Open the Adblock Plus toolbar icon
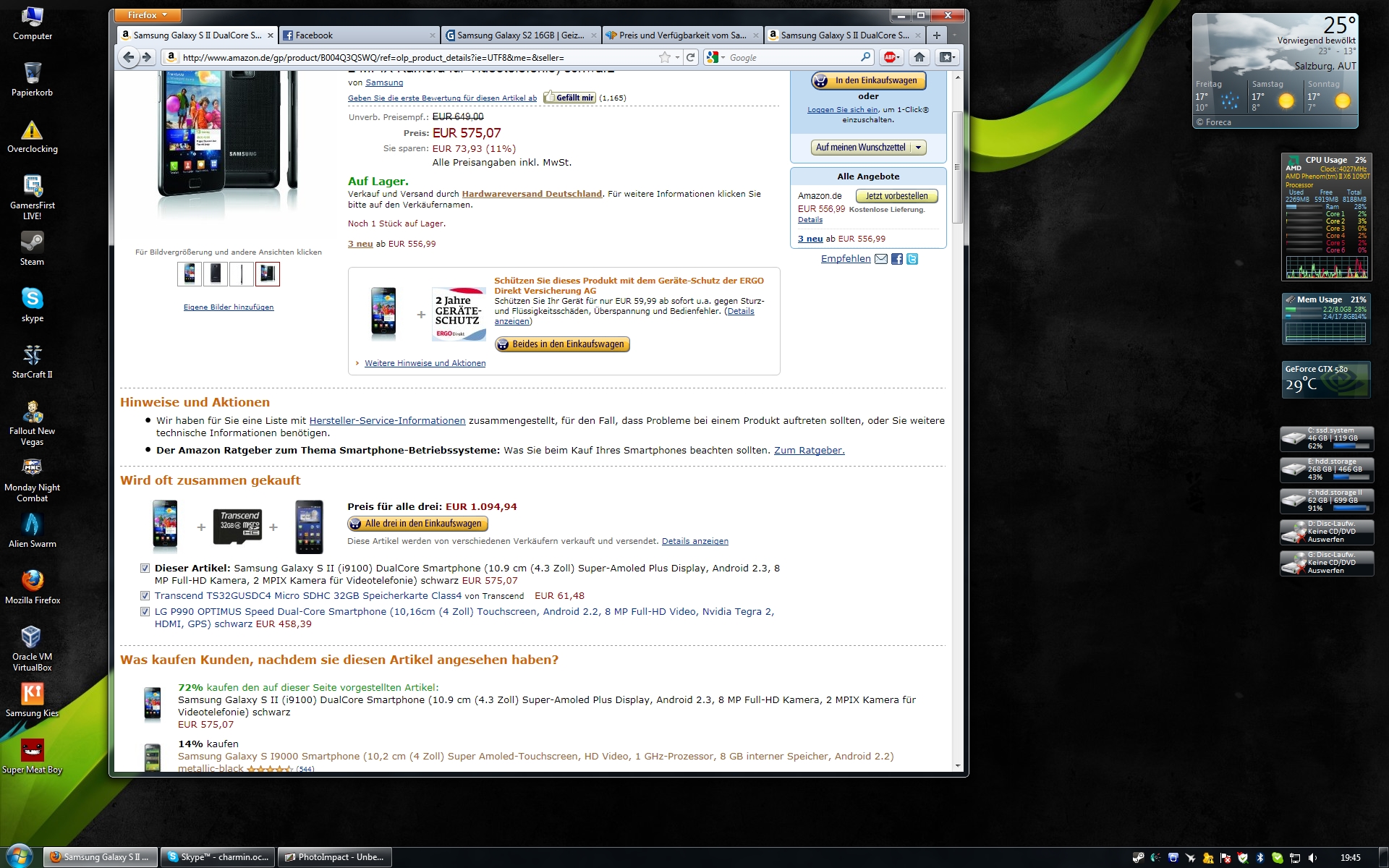The image size is (1389, 868). pyautogui.click(x=891, y=57)
